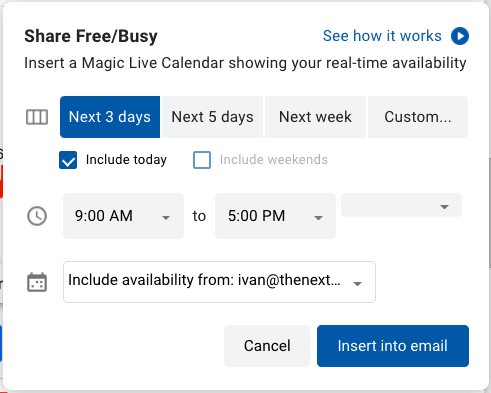The width and height of the screenshot is (491, 393).
Task: Uncheck the Include today checkbox
Action: 68,160
